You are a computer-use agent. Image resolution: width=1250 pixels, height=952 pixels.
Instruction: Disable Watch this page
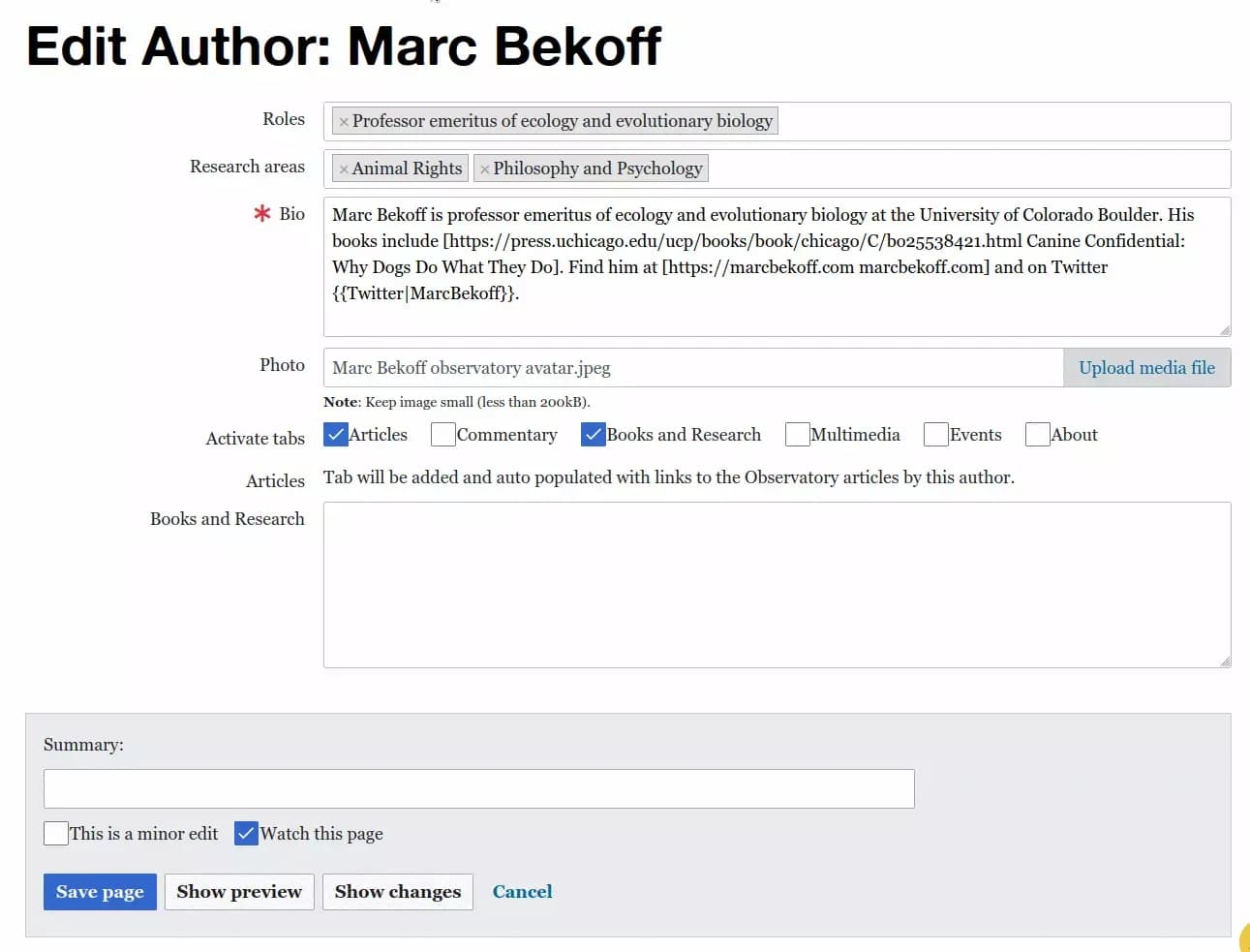click(245, 833)
